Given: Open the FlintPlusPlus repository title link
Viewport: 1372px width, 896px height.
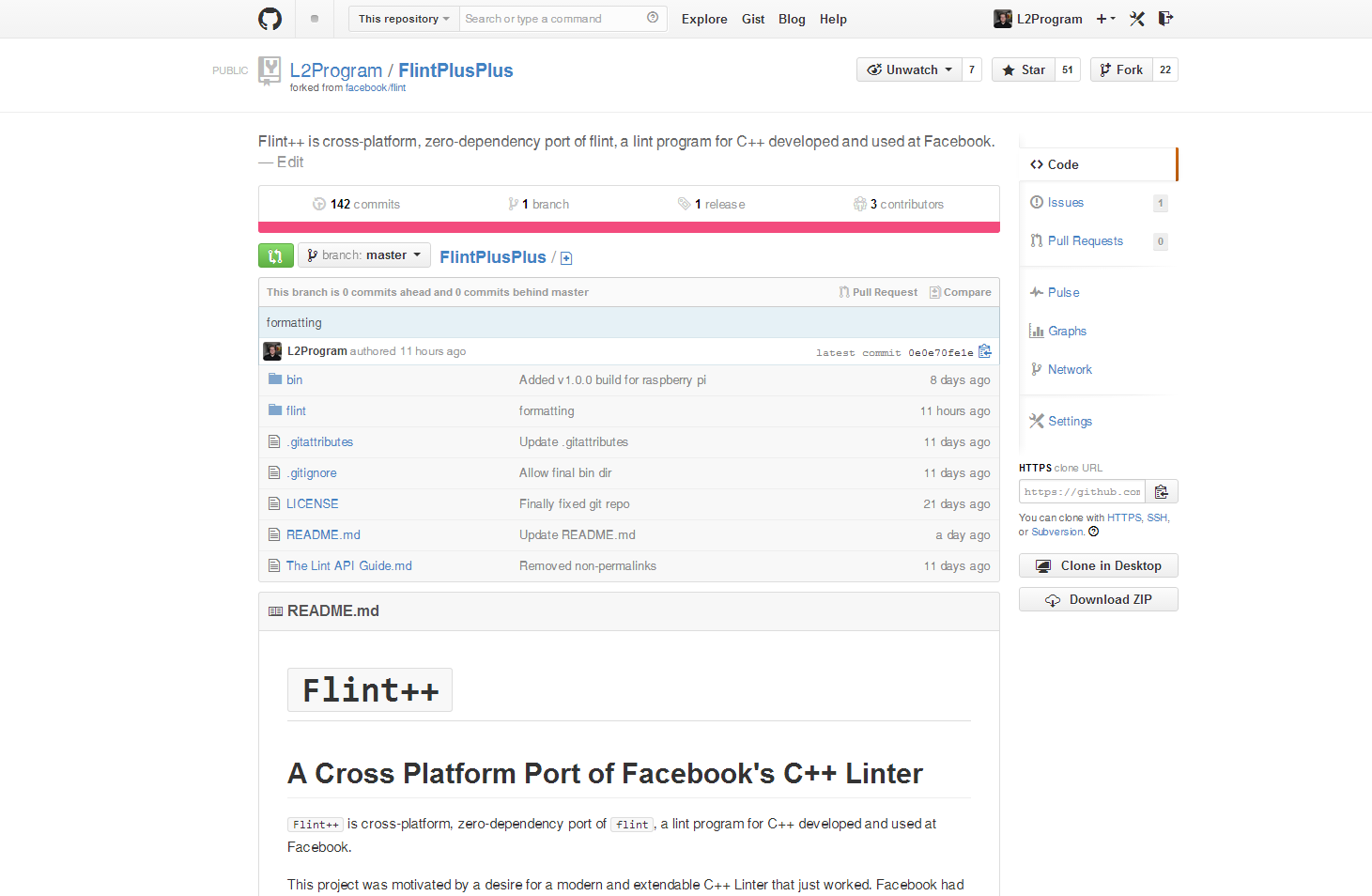Looking at the screenshot, I should click(x=455, y=70).
